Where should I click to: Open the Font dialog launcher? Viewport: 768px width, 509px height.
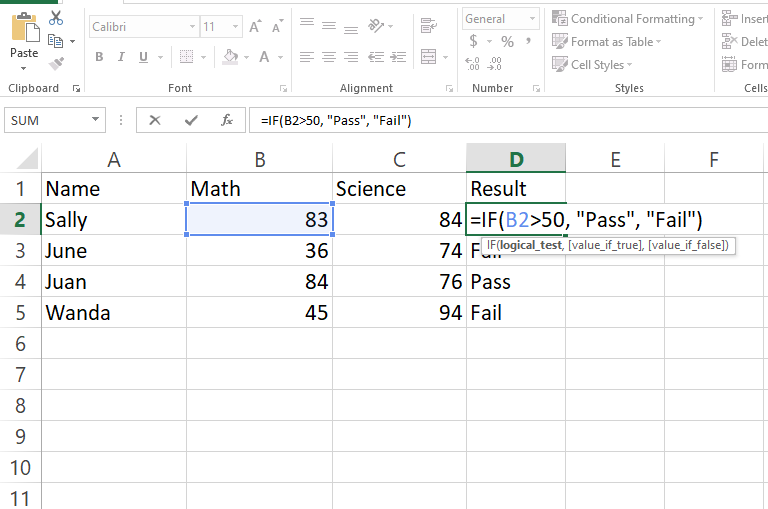(x=283, y=89)
